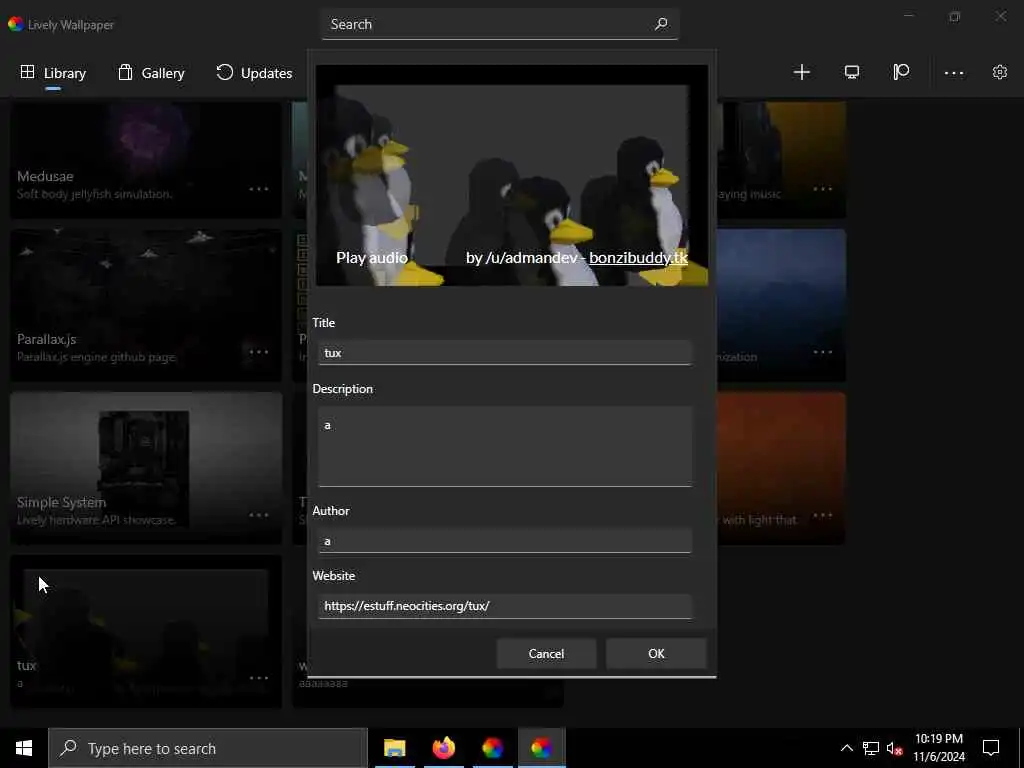This screenshot has height=768, width=1024.
Task: Open the notification center icon
Action: click(x=991, y=748)
